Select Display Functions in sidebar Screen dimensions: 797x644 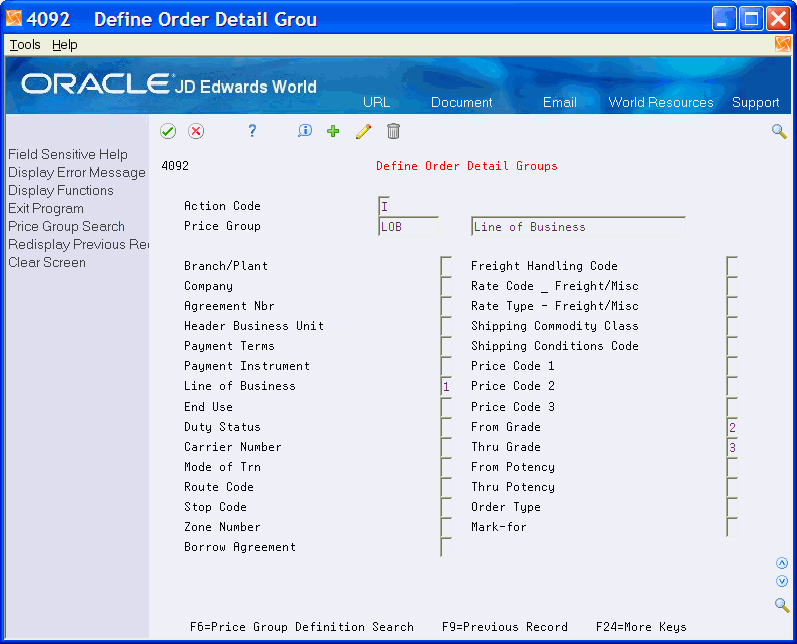(x=60, y=190)
